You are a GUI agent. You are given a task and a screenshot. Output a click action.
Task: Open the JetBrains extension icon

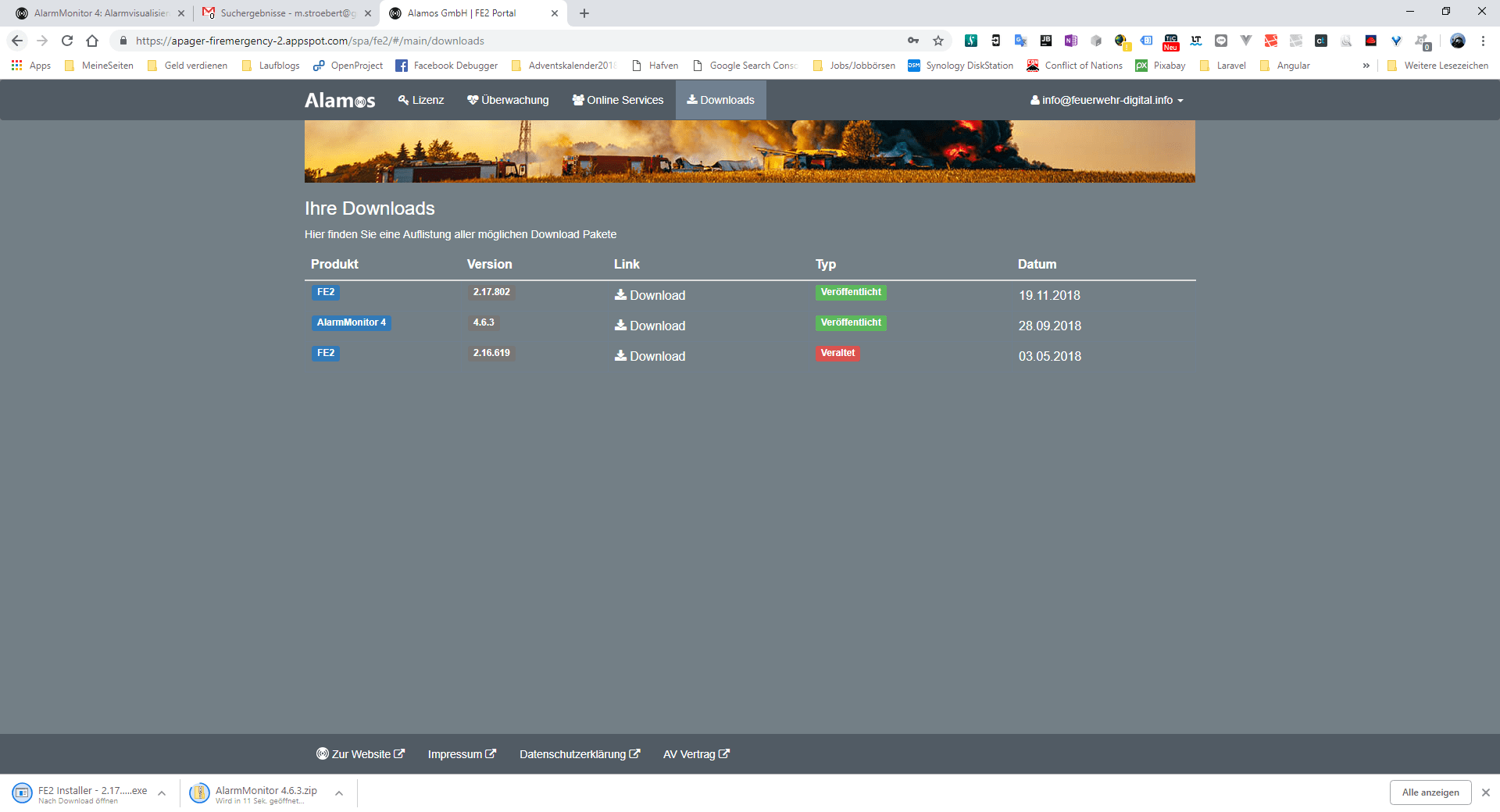(1045, 41)
